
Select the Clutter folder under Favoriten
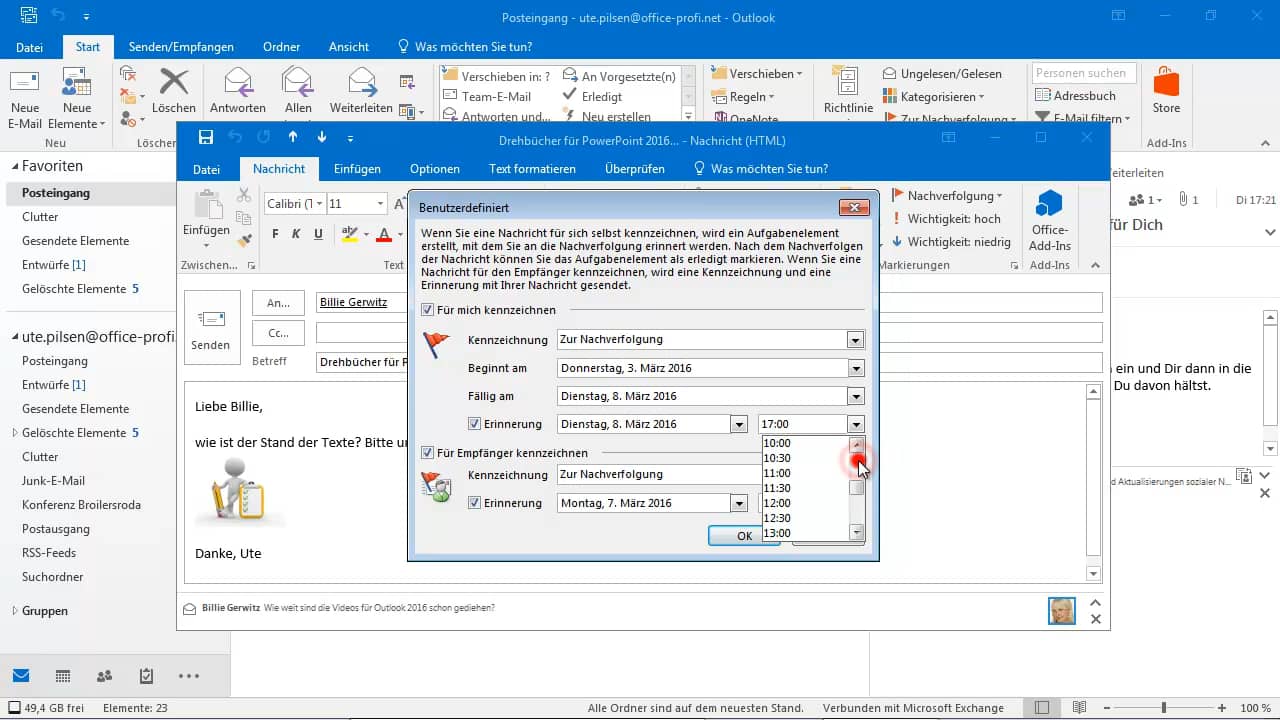click(x=40, y=217)
